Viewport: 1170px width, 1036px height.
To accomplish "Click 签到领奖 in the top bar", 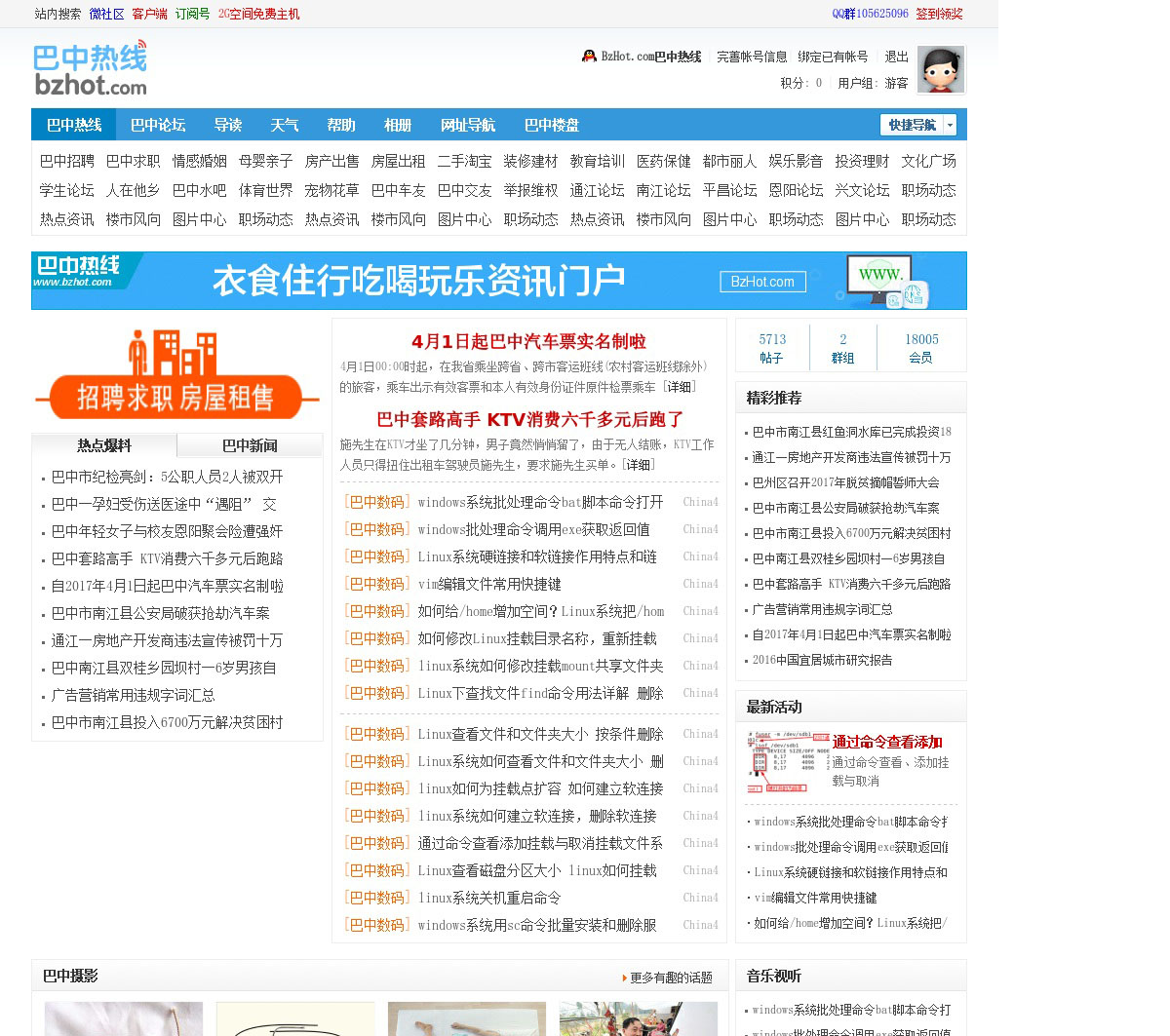I will click(x=939, y=14).
